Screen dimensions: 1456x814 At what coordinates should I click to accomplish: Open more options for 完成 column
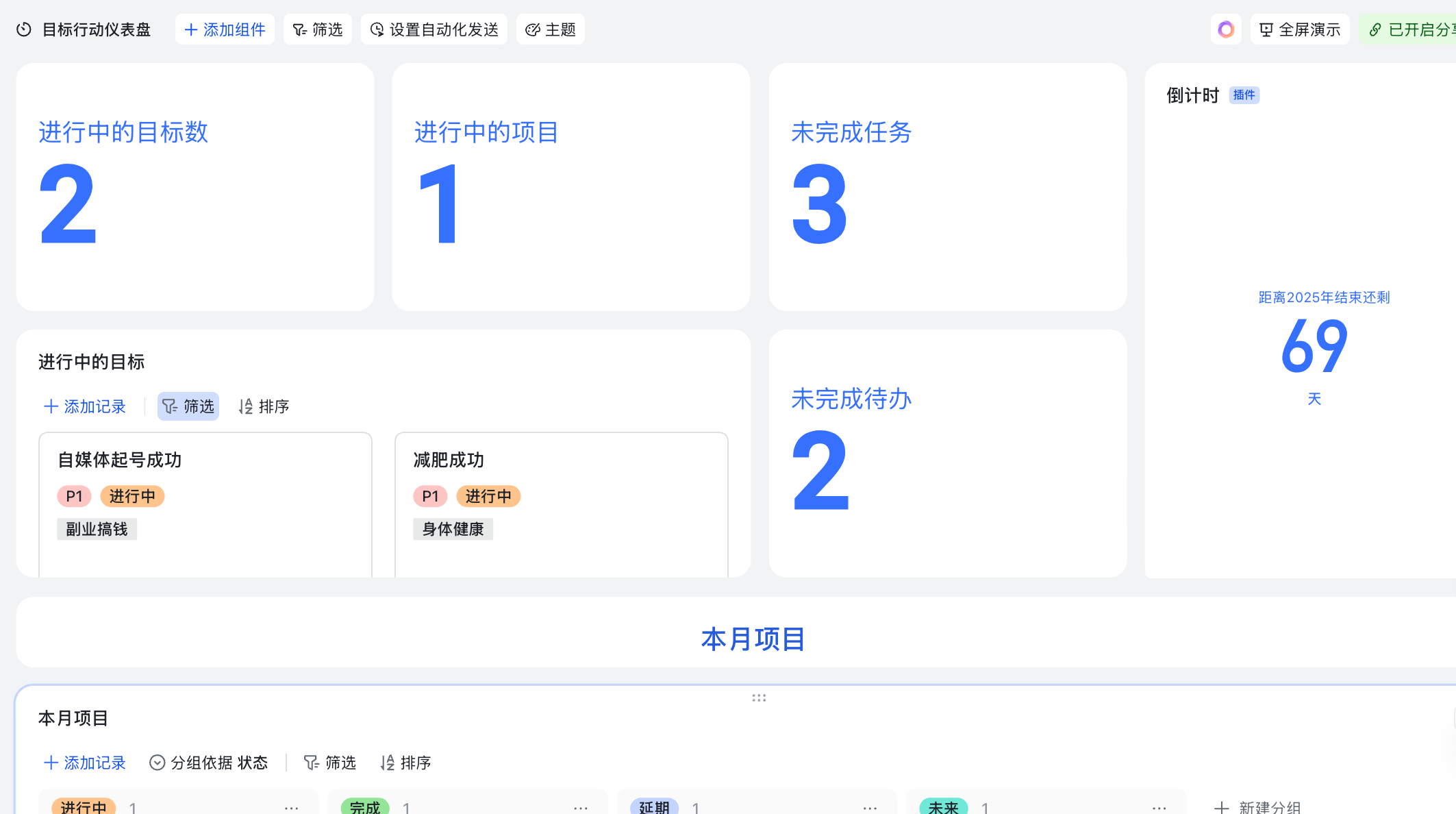coord(581,808)
